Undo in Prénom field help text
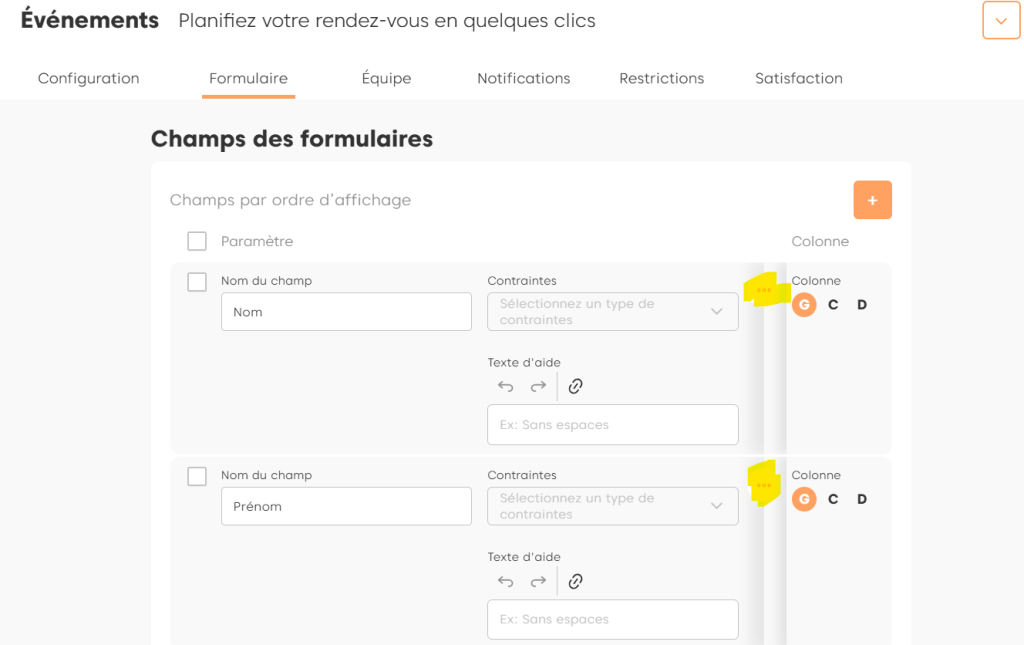Viewport: 1024px width, 645px height. tap(506, 581)
